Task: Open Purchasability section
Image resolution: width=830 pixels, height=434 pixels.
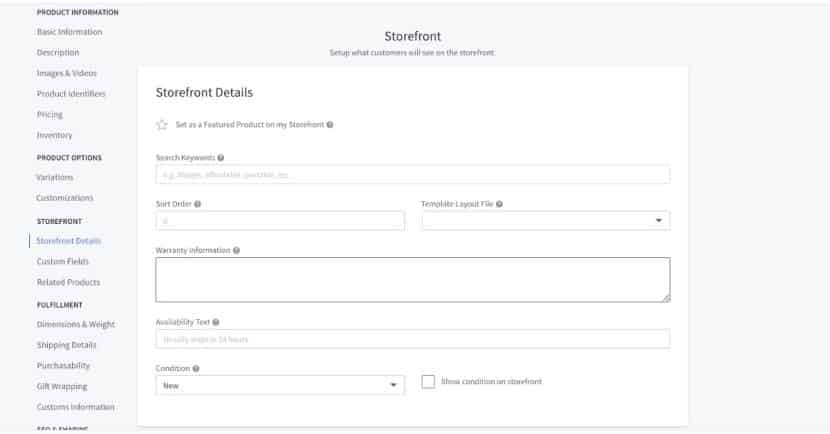Action: tap(63, 366)
